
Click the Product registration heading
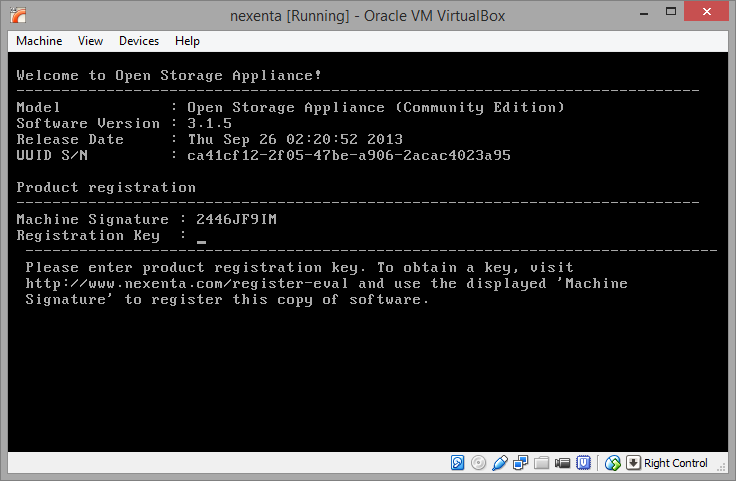(106, 187)
